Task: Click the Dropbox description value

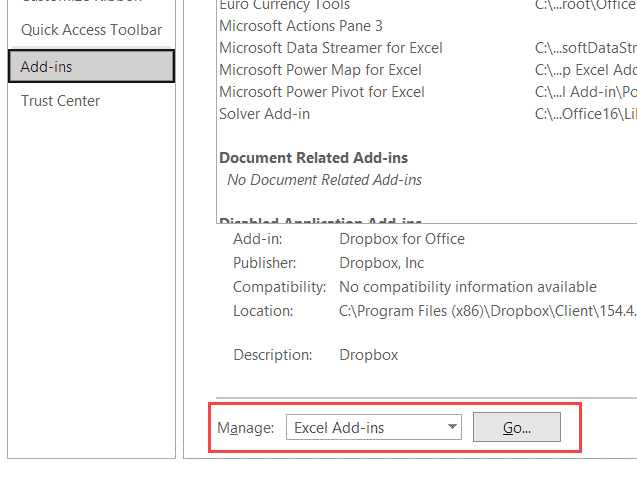Action: pyautogui.click(x=369, y=355)
